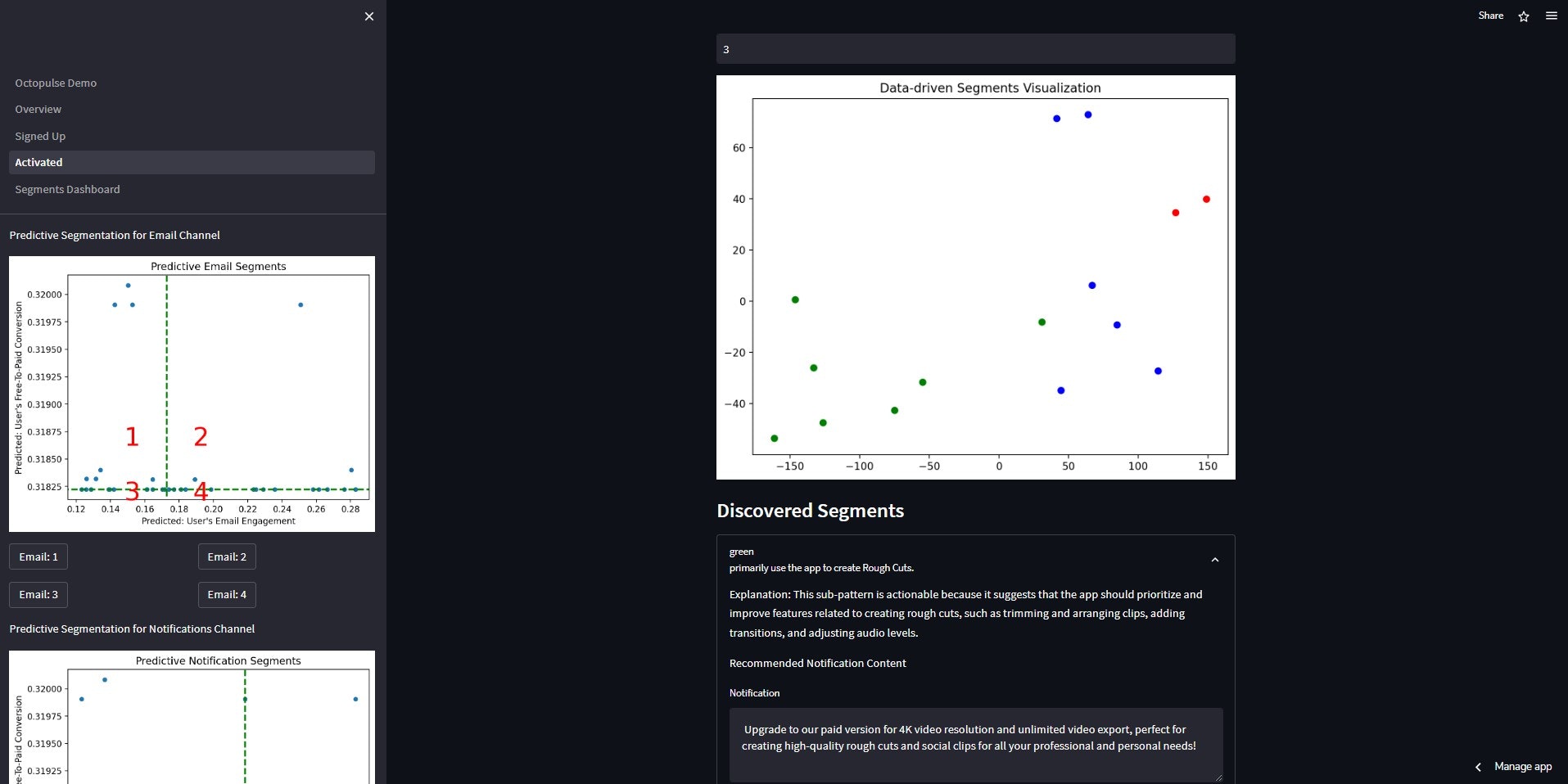Open the hamburger main menu

pyautogui.click(x=1551, y=16)
